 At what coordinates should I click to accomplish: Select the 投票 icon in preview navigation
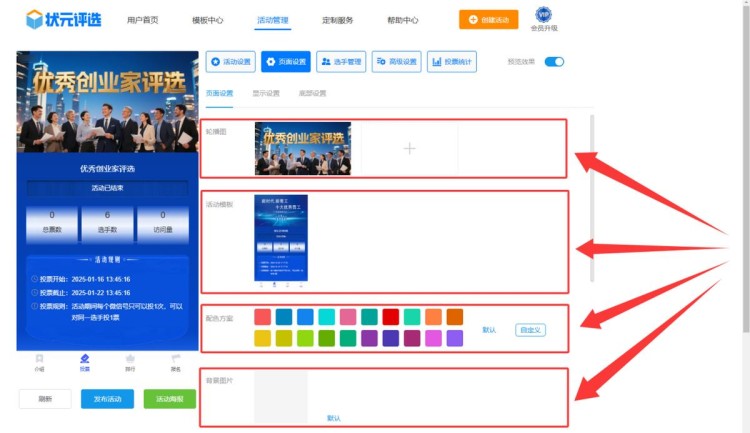(x=85, y=361)
